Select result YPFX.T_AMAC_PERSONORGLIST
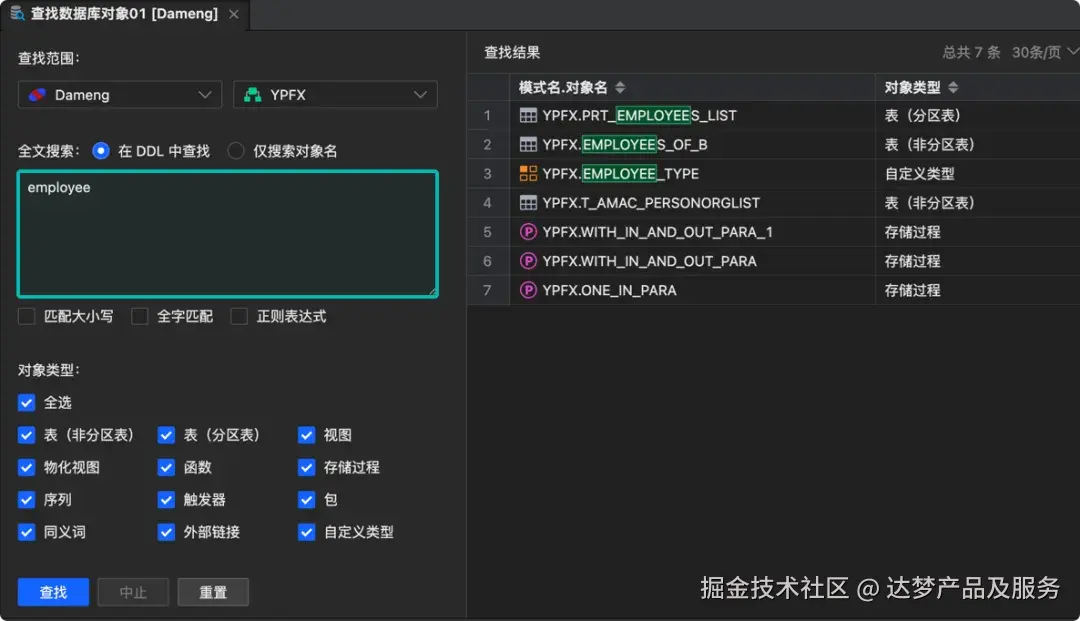 tap(651, 203)
